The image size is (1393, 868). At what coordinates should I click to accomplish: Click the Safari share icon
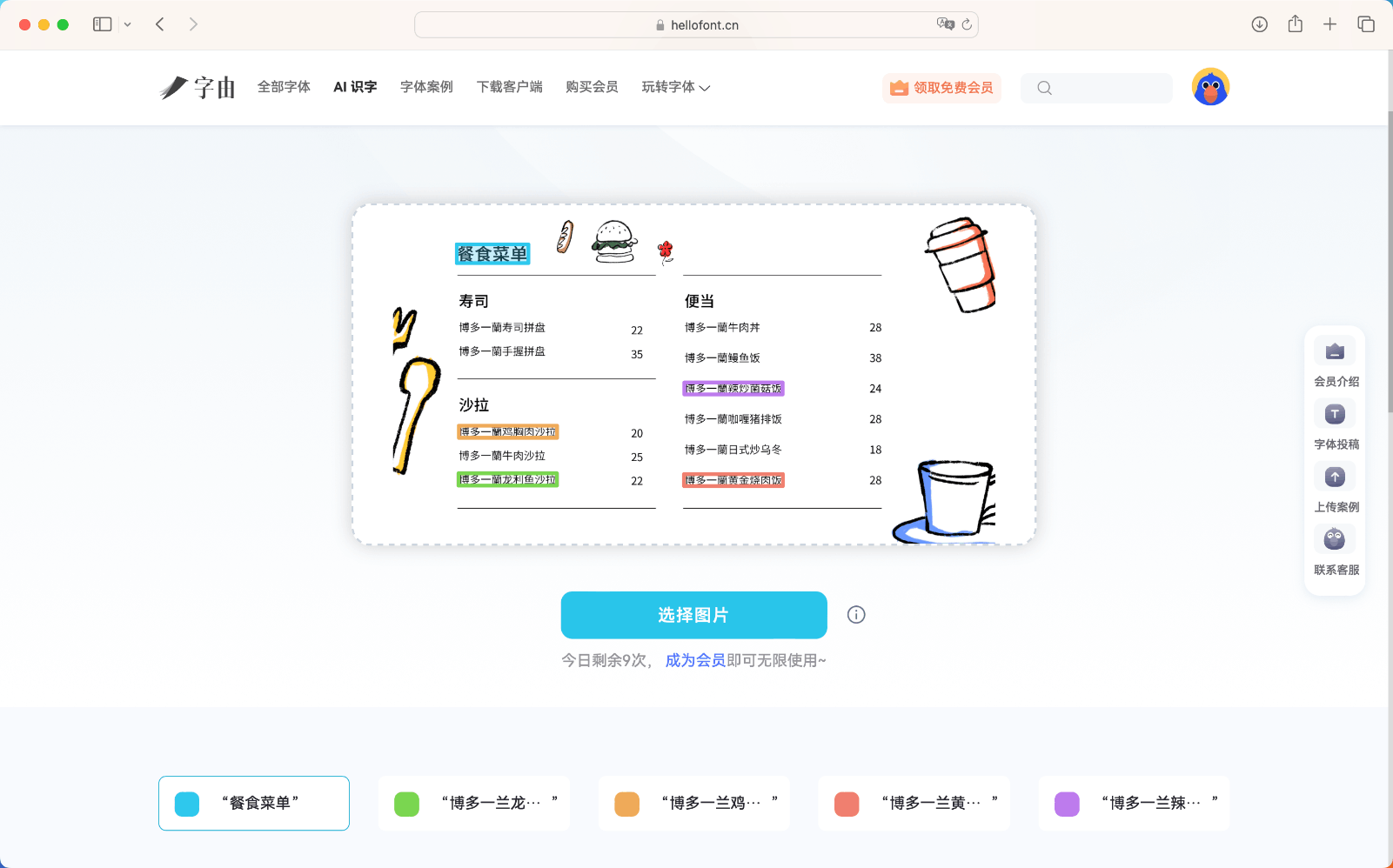click(x=1295, y=24)
